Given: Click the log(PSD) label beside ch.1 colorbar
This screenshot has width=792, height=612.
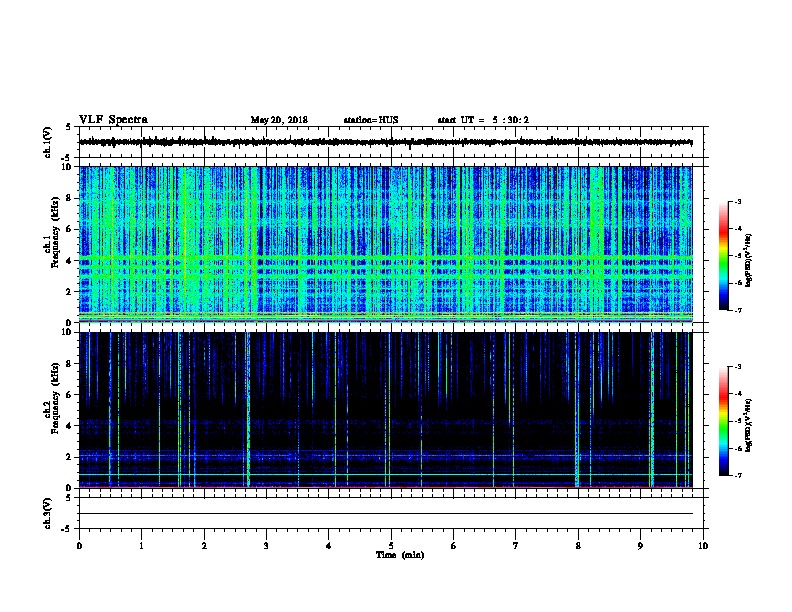Looking at the screenshot, I should click(748, 260).
